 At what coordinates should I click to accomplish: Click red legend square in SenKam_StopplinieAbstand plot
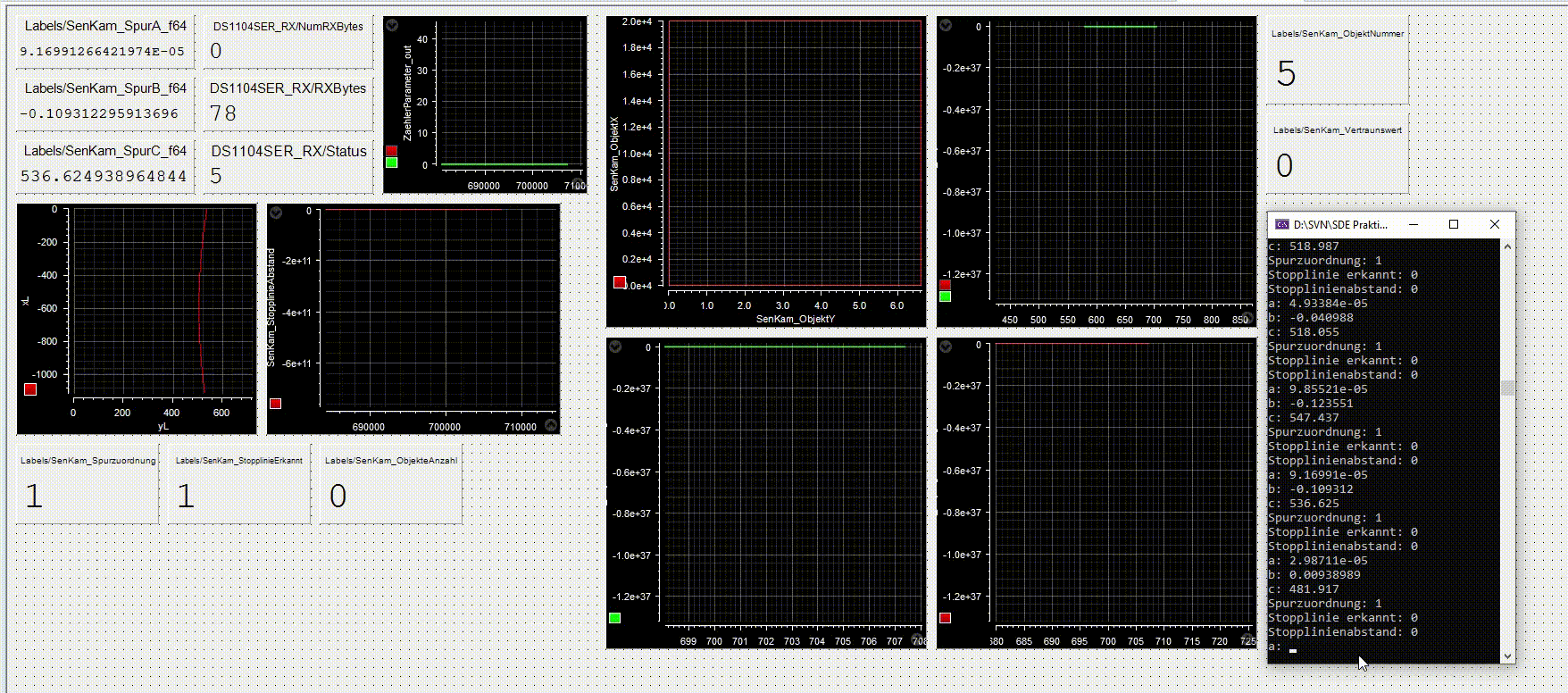pos(275,404)
